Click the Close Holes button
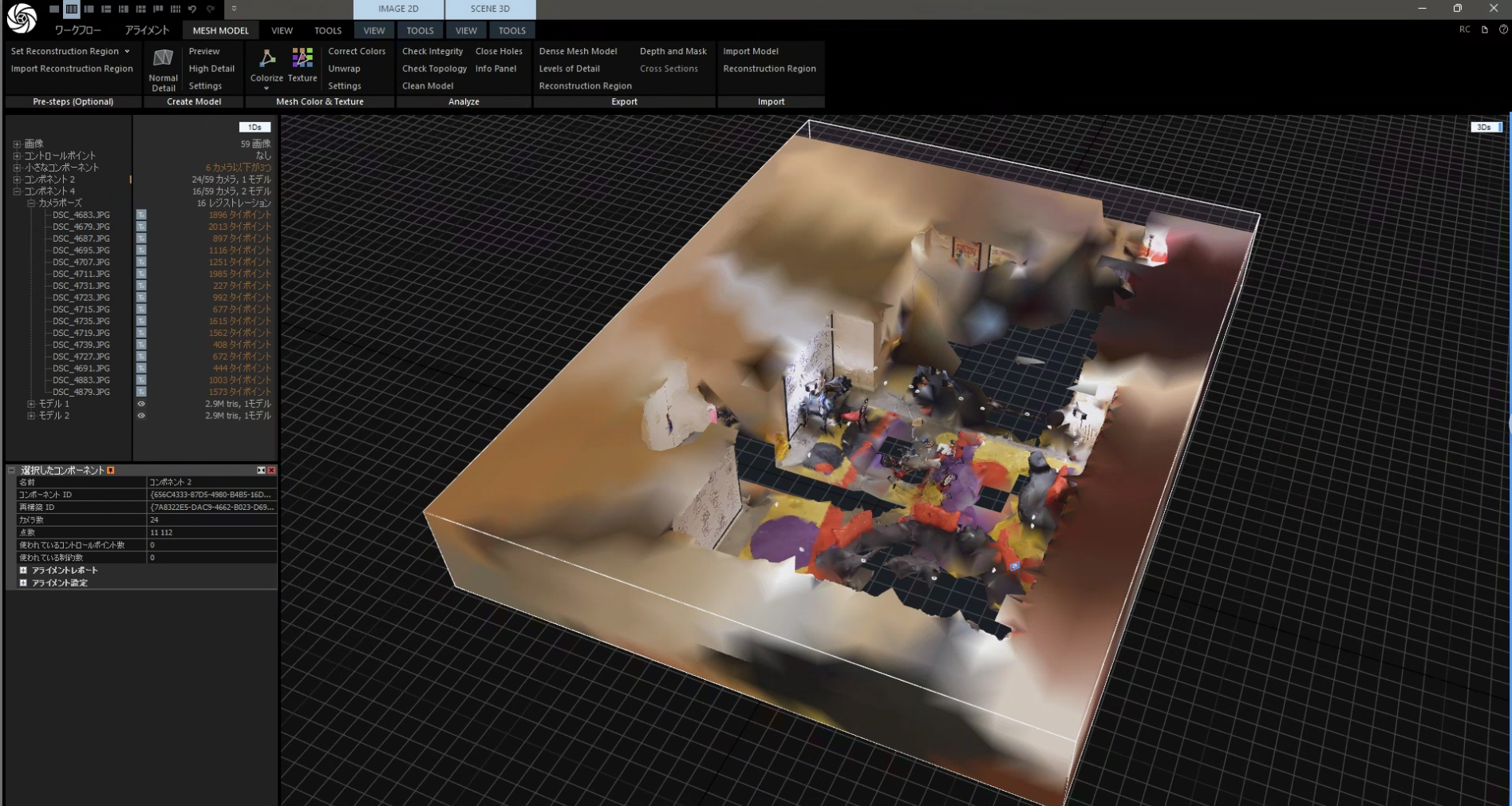This screenshot has height=806, width=1512. [x=499, y=51]
